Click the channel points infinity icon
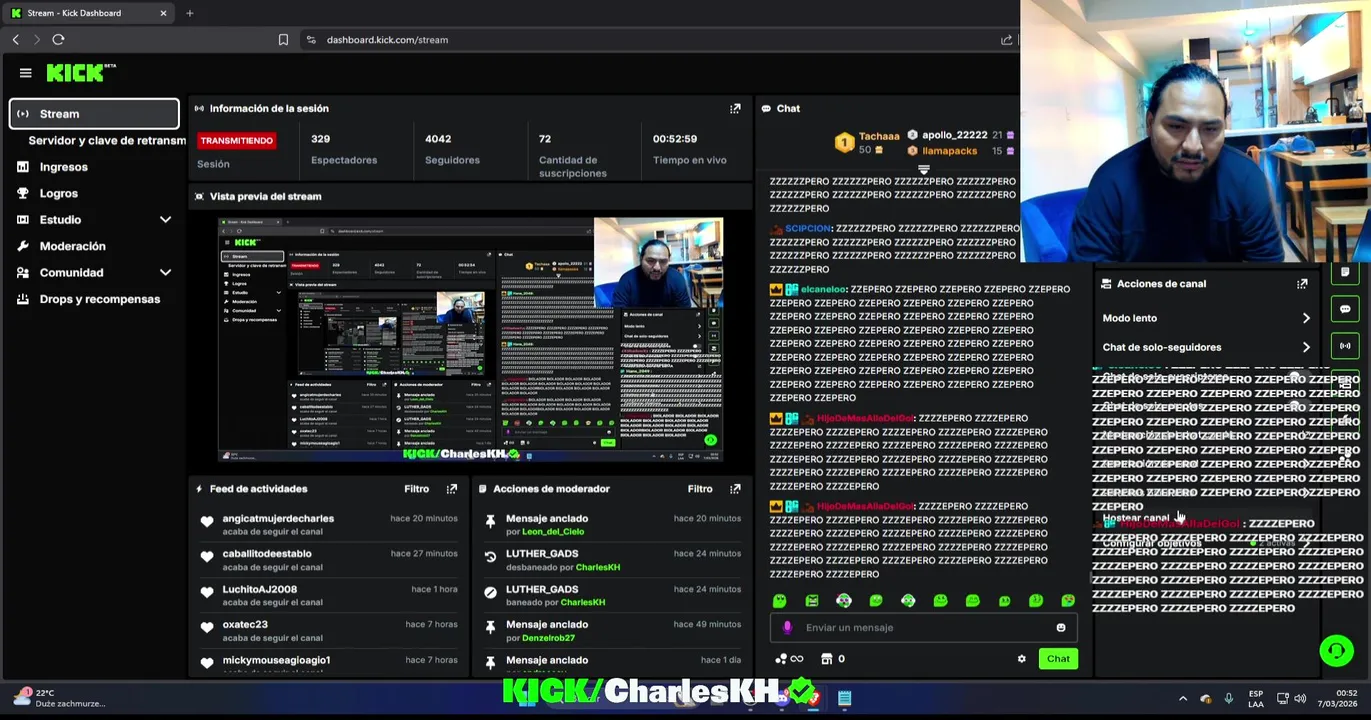The image size is (1371, 720). pyautogui.click(x=790, y=659)
